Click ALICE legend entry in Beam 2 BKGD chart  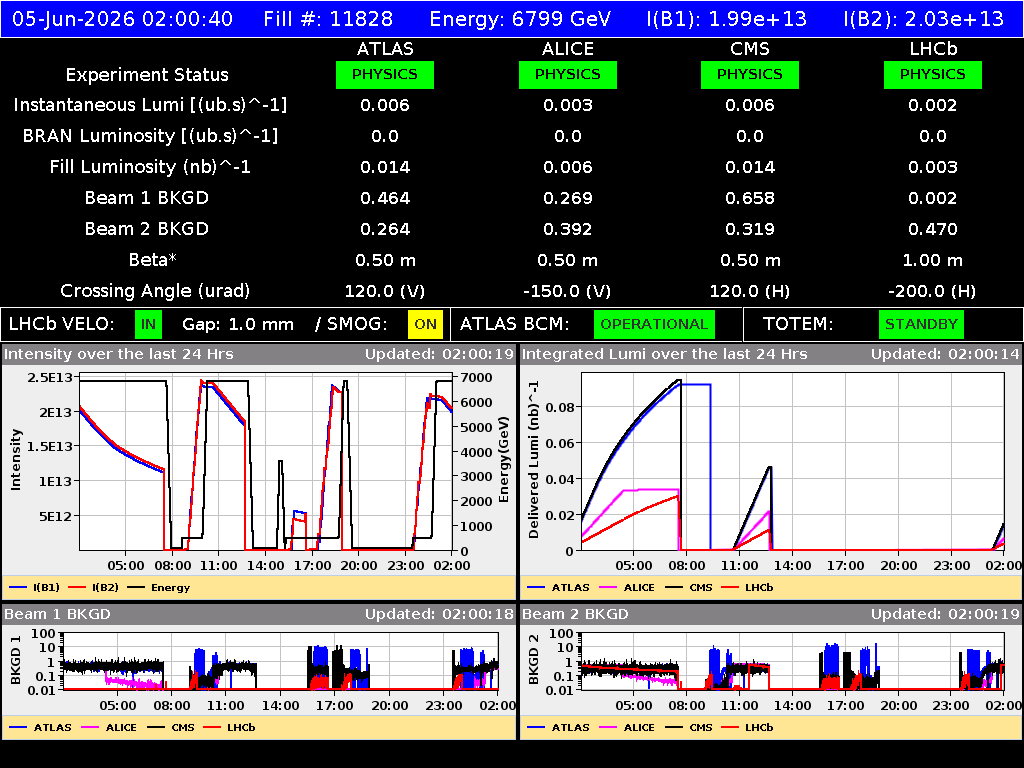627,727
